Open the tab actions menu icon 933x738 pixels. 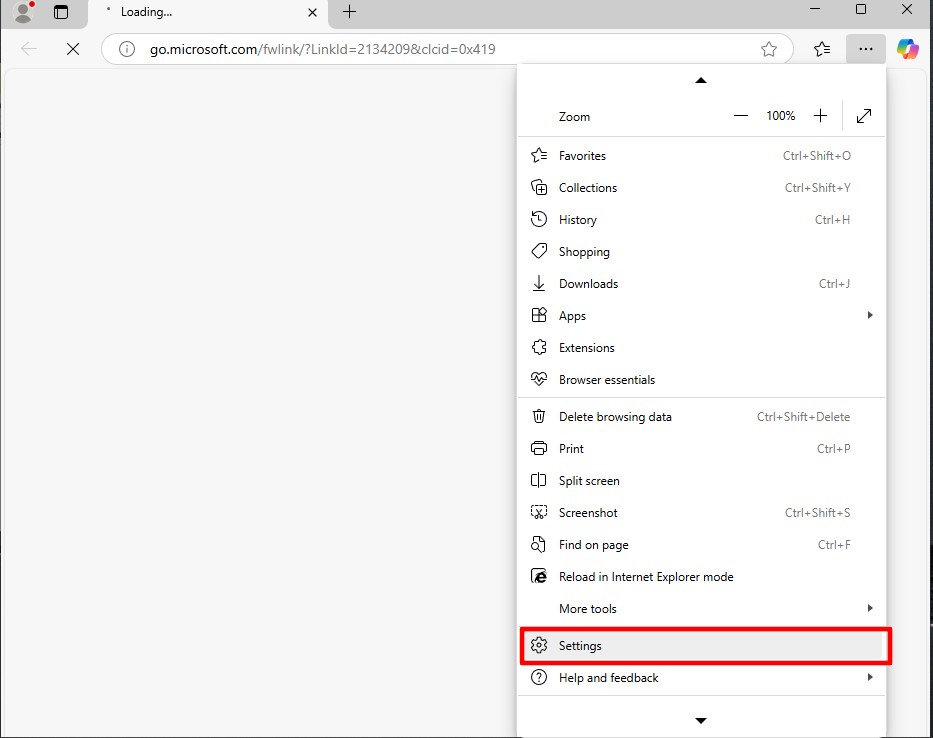61,12
